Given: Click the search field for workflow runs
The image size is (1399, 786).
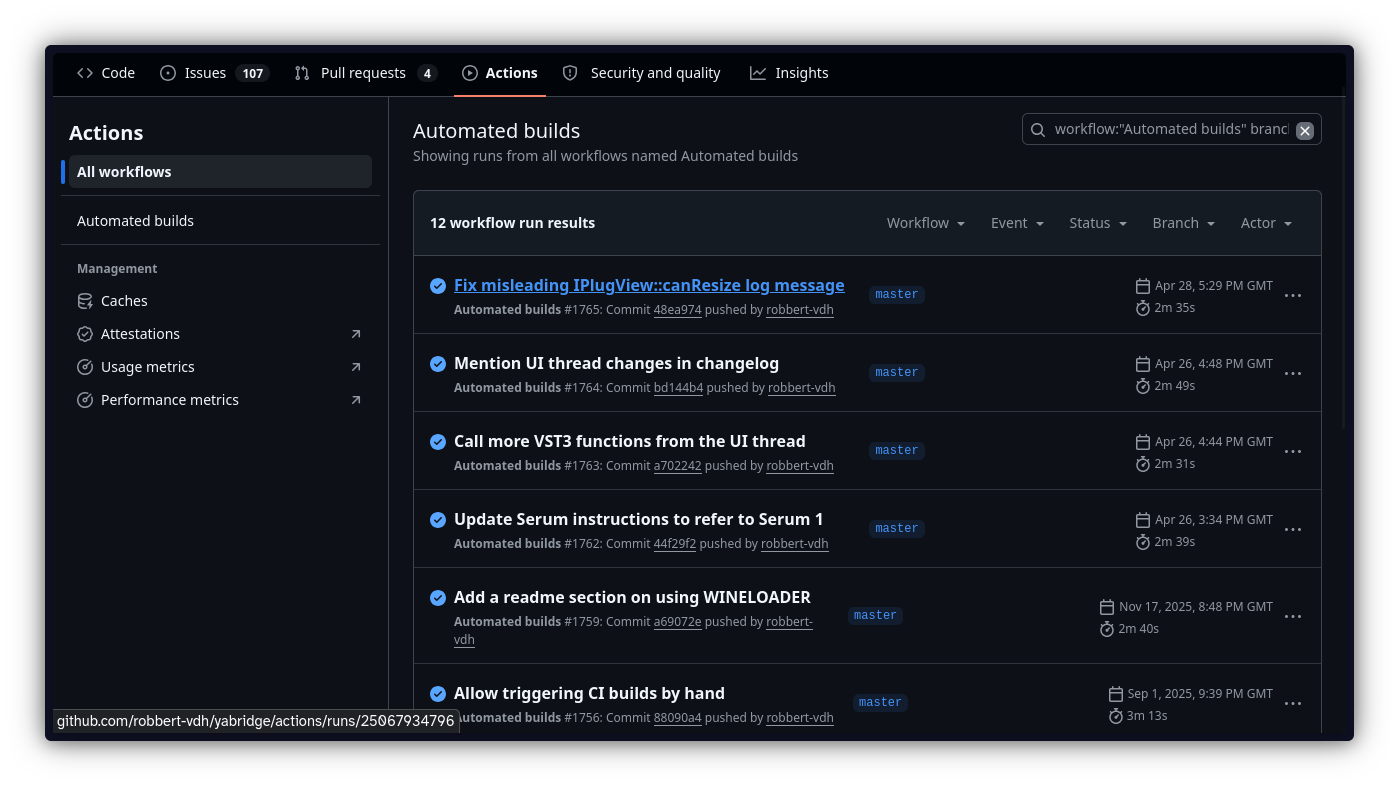Looking at the screenshot, I should (1170, 130).
